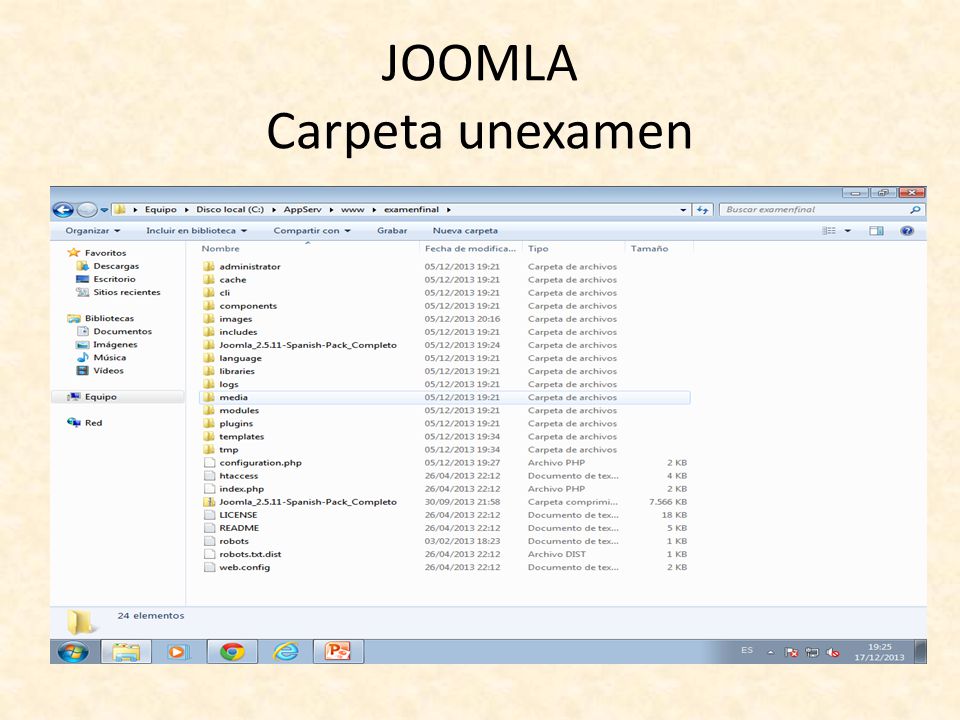Open the address bar history dropdown
Image resolution: width=960 pixels, height=720 pixels.
(x=683, y=210)
